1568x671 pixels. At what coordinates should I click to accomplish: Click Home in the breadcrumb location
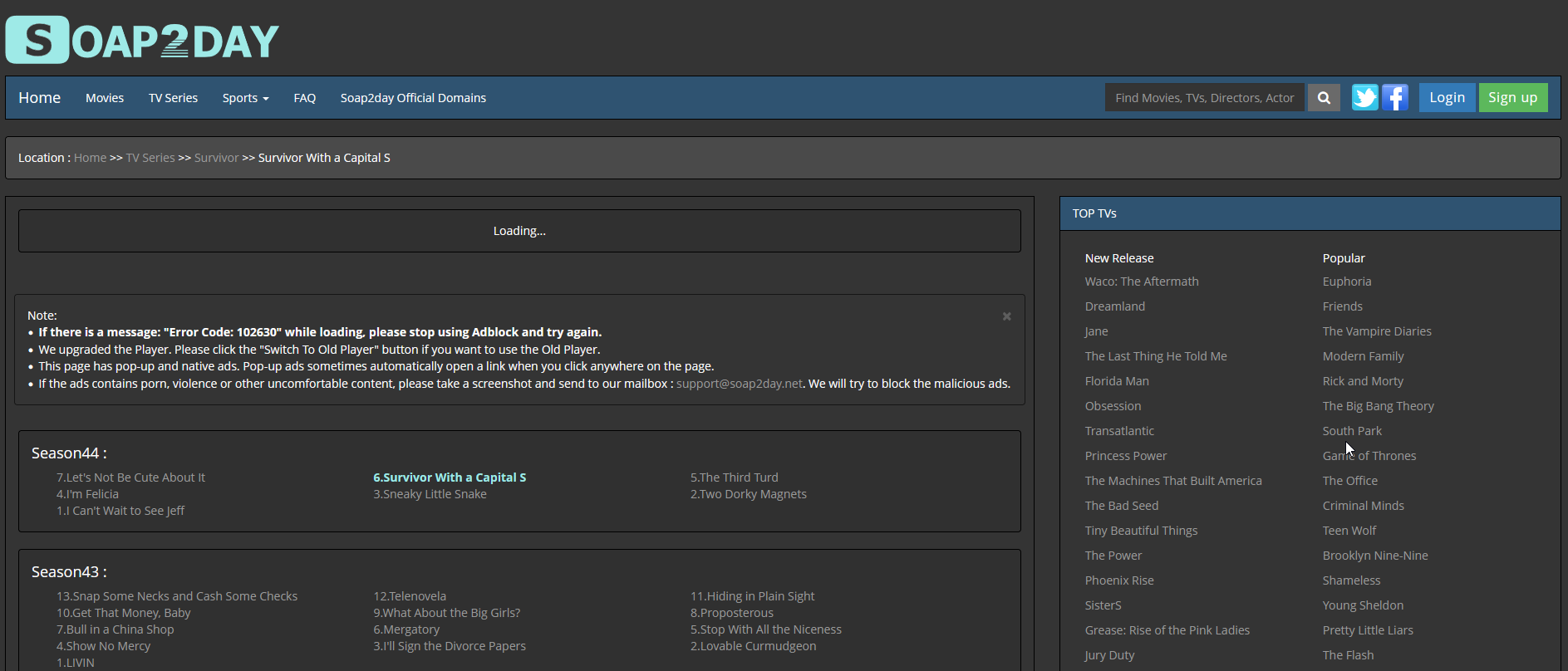tap(90, 158)
